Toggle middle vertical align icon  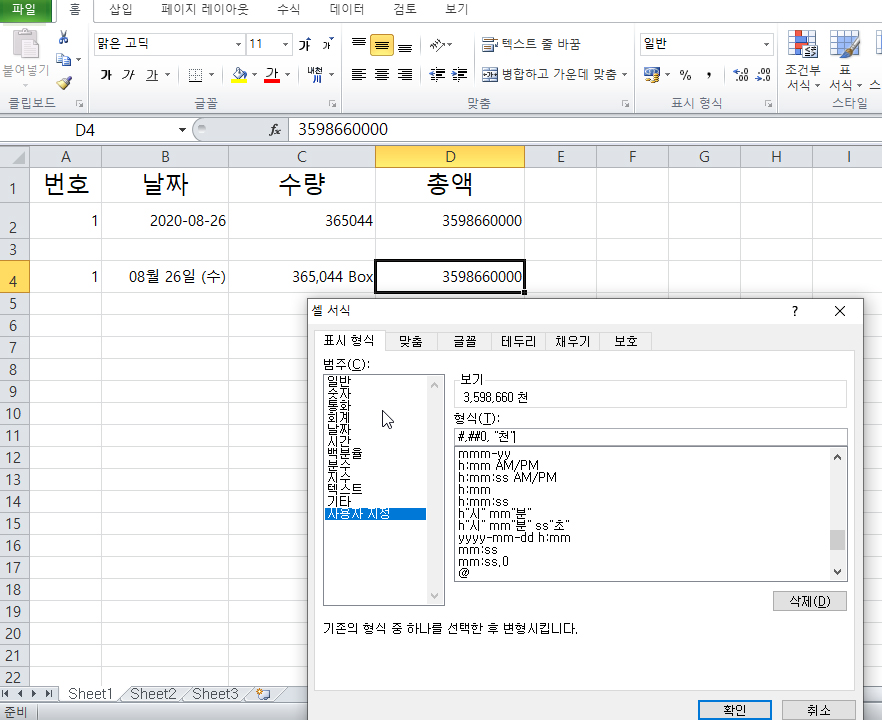click(382, 44)
